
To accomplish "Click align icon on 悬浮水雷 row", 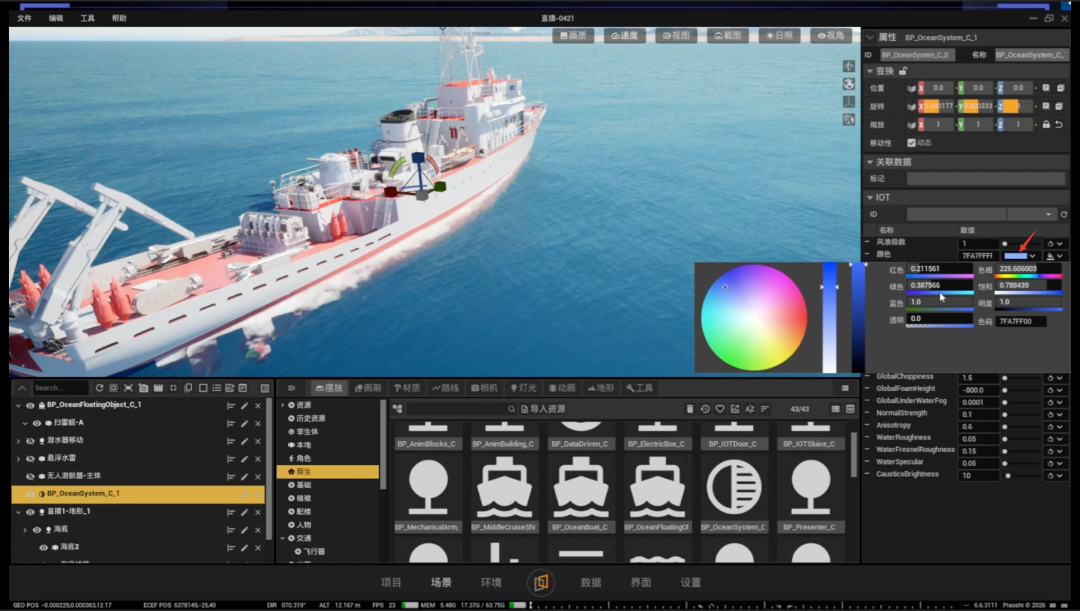I will tap(231, 458).
